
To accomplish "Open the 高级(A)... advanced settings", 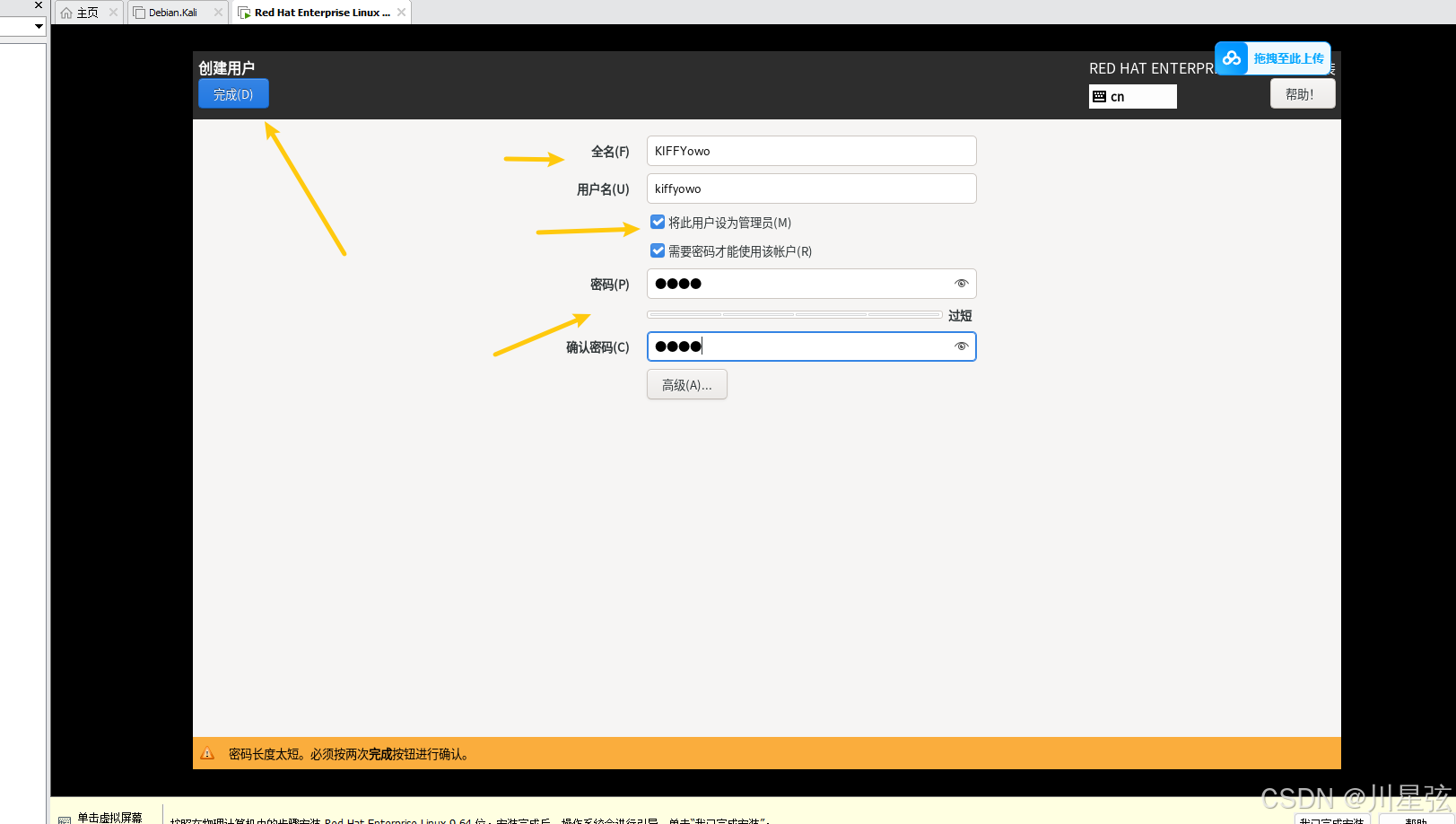I will pos(686,384).
